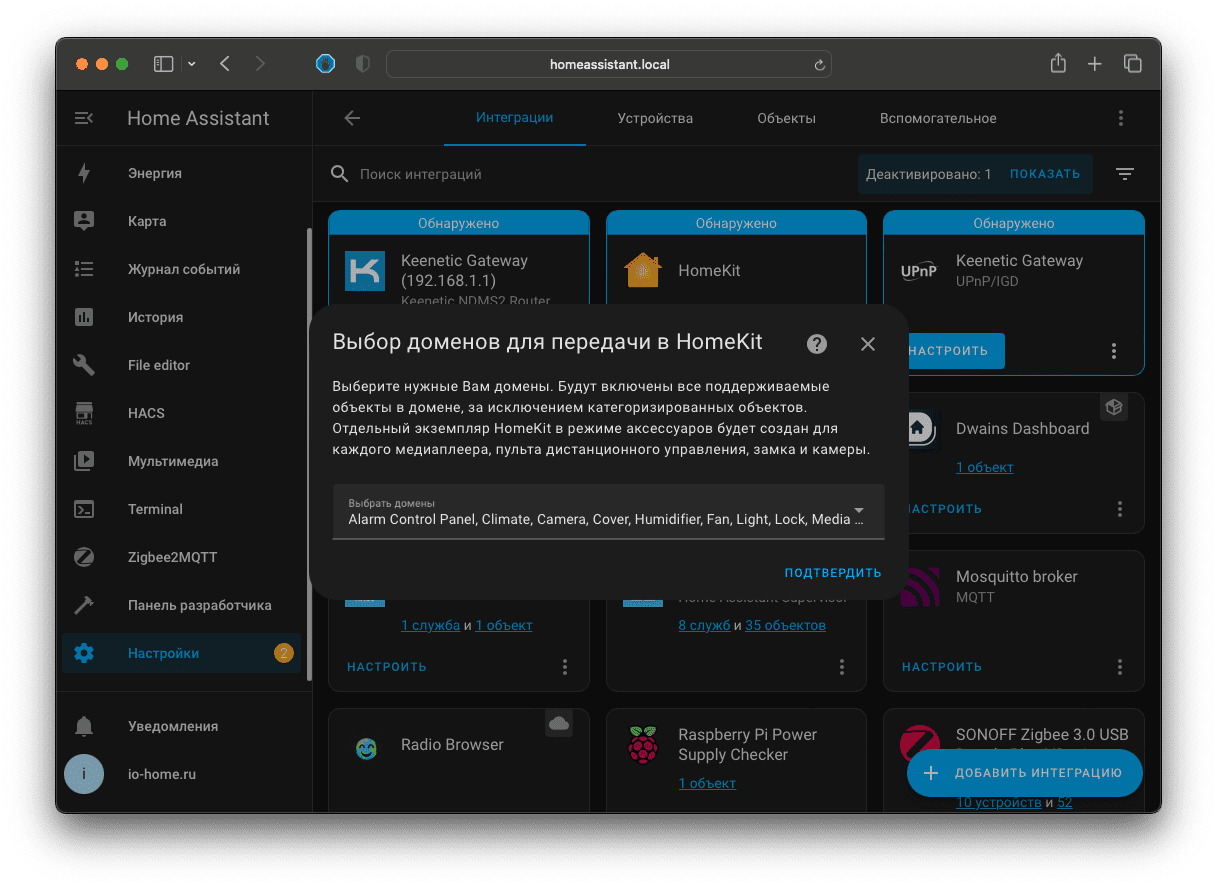Open История in the sidebar

(x=181, y=317)
